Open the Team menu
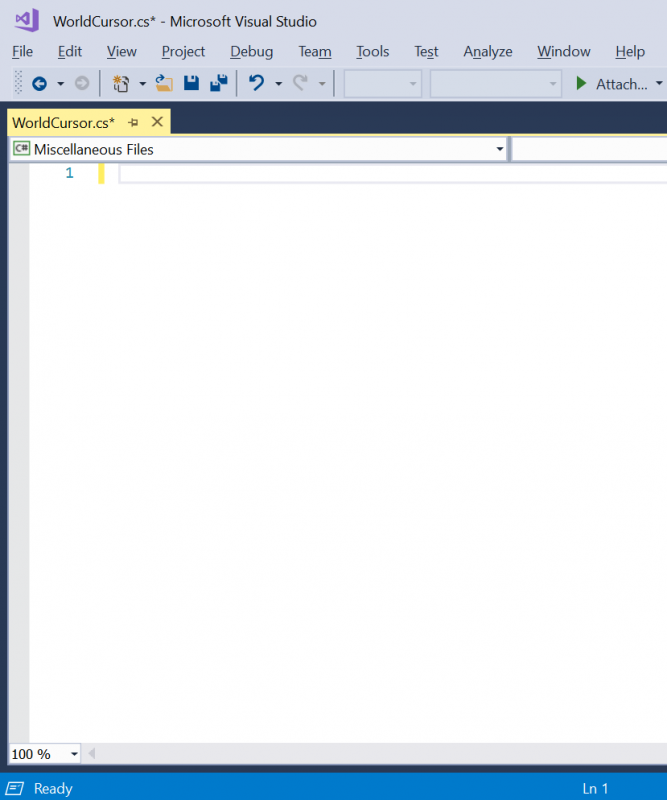This screenshot has width=667, height=800. [x=315, y=52]
